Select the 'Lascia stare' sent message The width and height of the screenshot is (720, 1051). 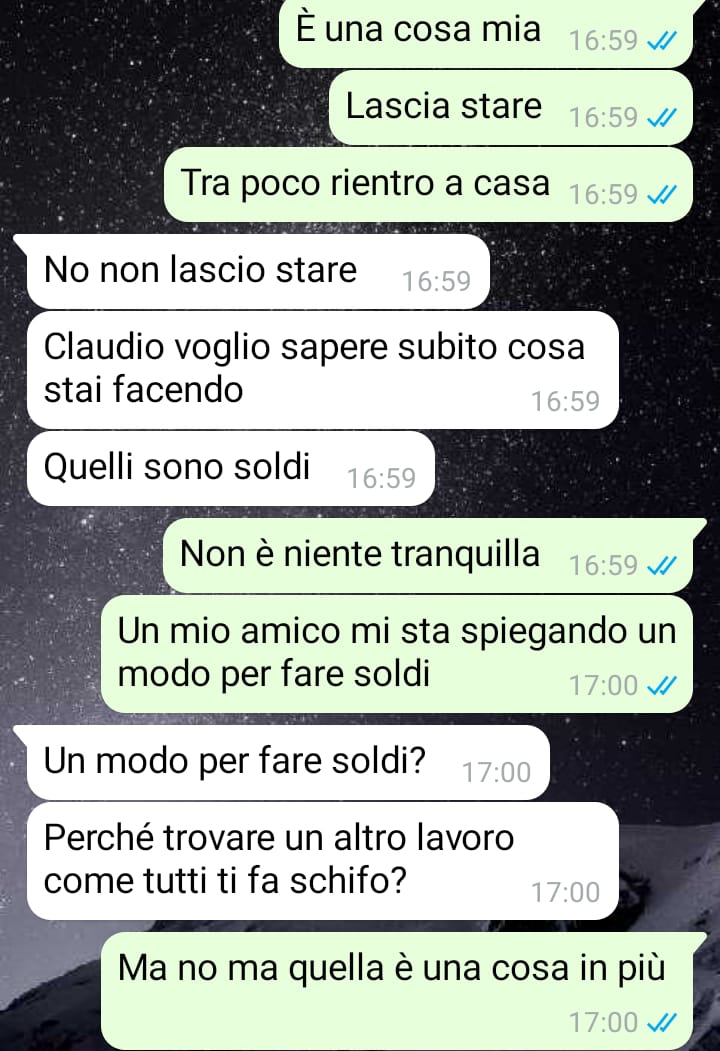click(x=511, y=107)
